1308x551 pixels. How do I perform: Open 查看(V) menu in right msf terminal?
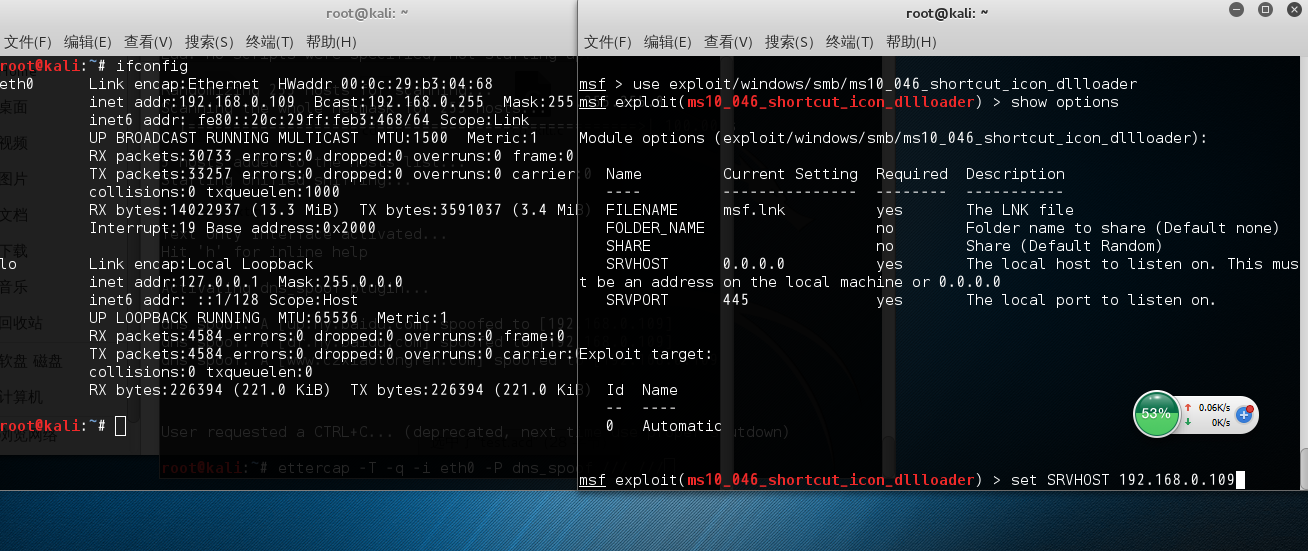coord(728,42)
